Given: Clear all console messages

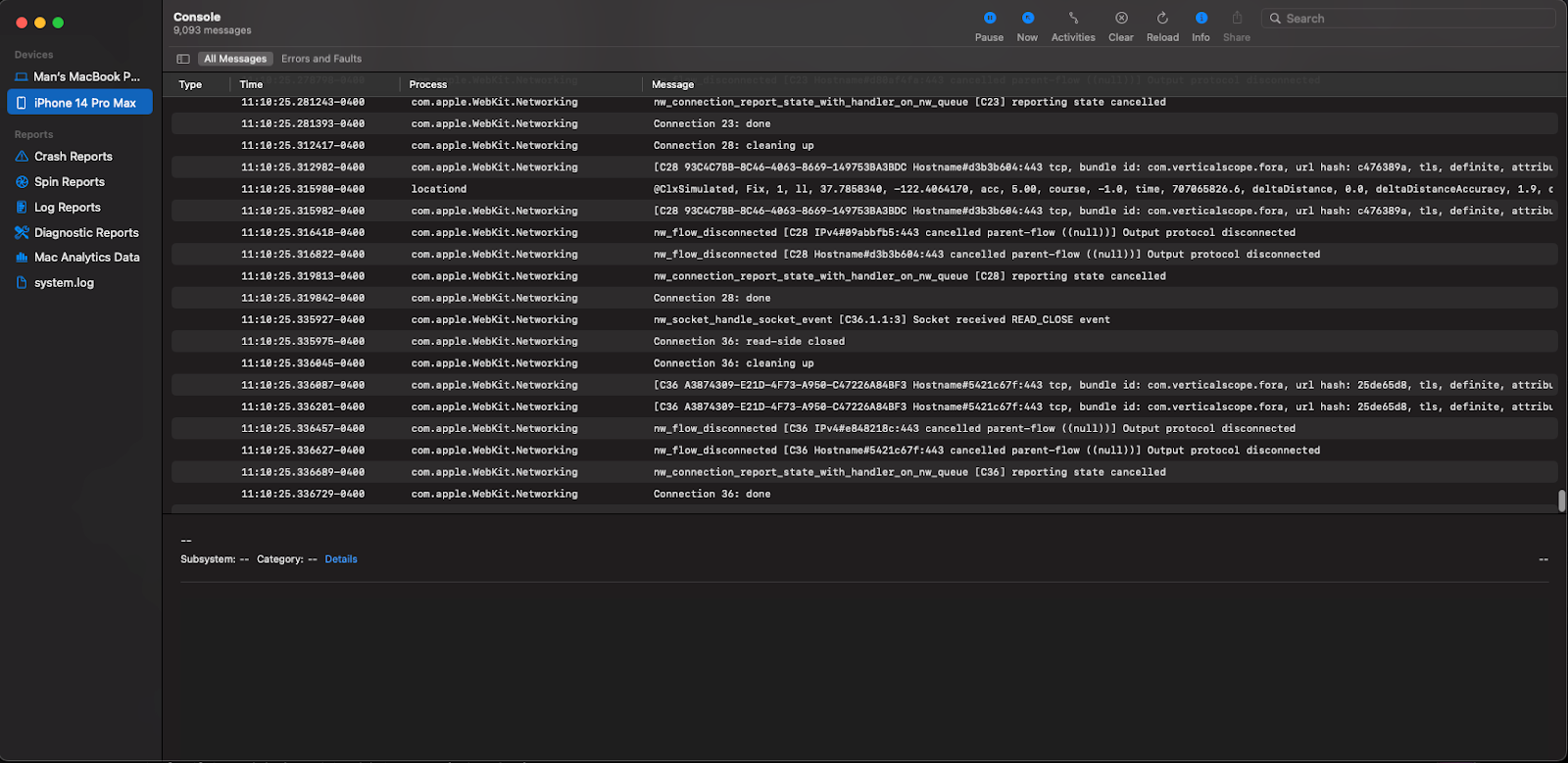Looking at the screenshot, I should click(1121, 25).
